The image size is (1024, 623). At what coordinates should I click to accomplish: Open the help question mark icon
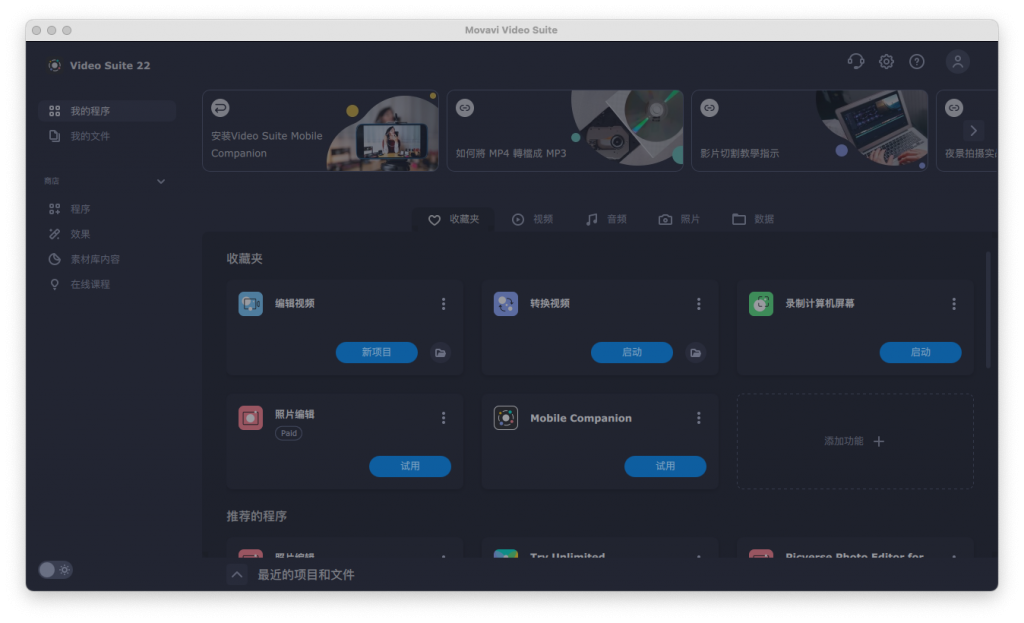917,61
